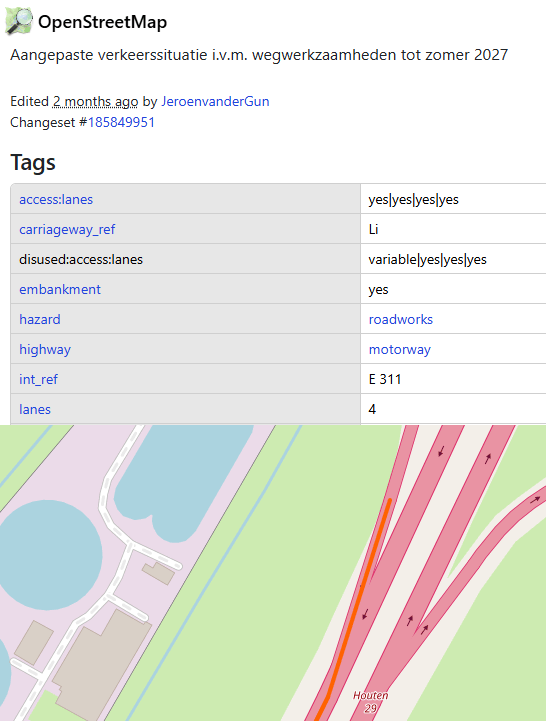The height and width of the screenshot is (721, 546).
Task: Select the embankment value 'yes'
Action: click(x=378, y=289)
